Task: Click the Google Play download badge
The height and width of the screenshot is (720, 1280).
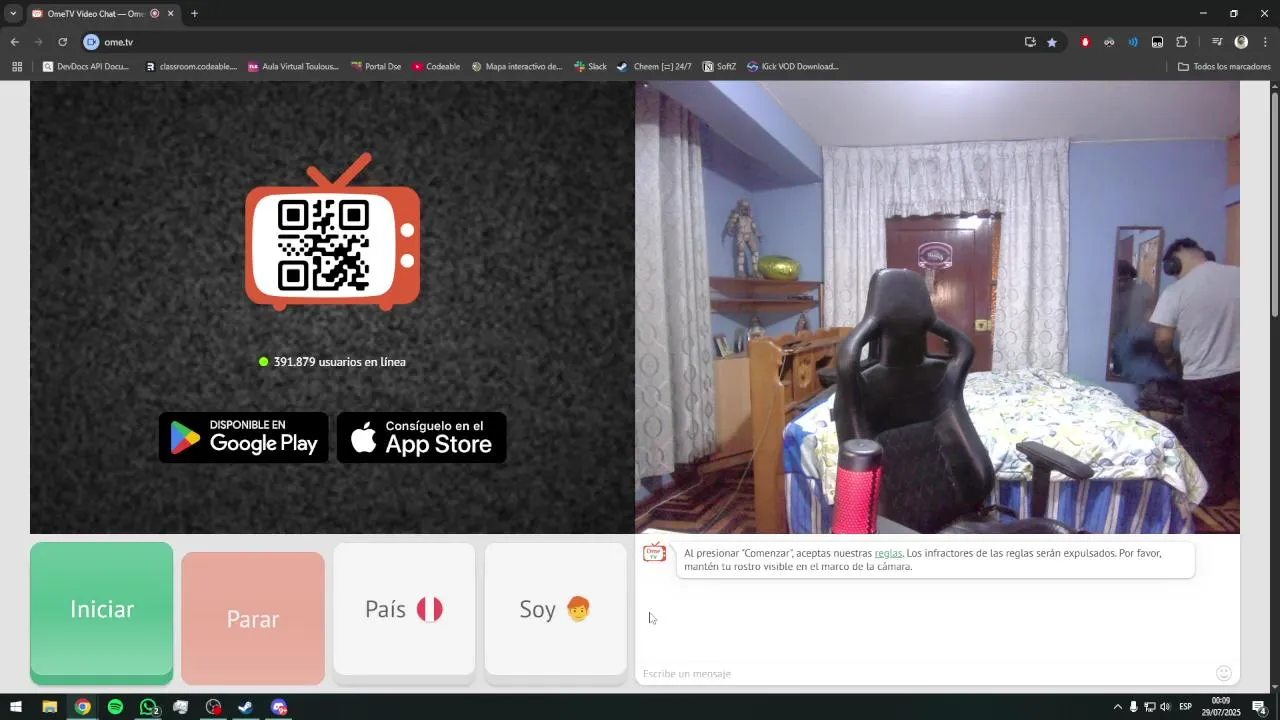Action: click(244, 438)
